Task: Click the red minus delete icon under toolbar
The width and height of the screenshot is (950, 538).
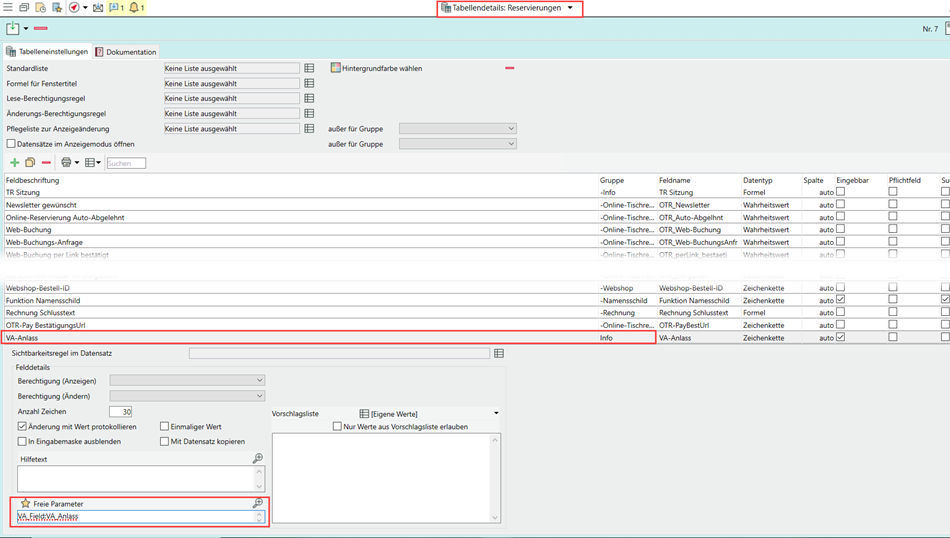Action: tap(41, 29)
